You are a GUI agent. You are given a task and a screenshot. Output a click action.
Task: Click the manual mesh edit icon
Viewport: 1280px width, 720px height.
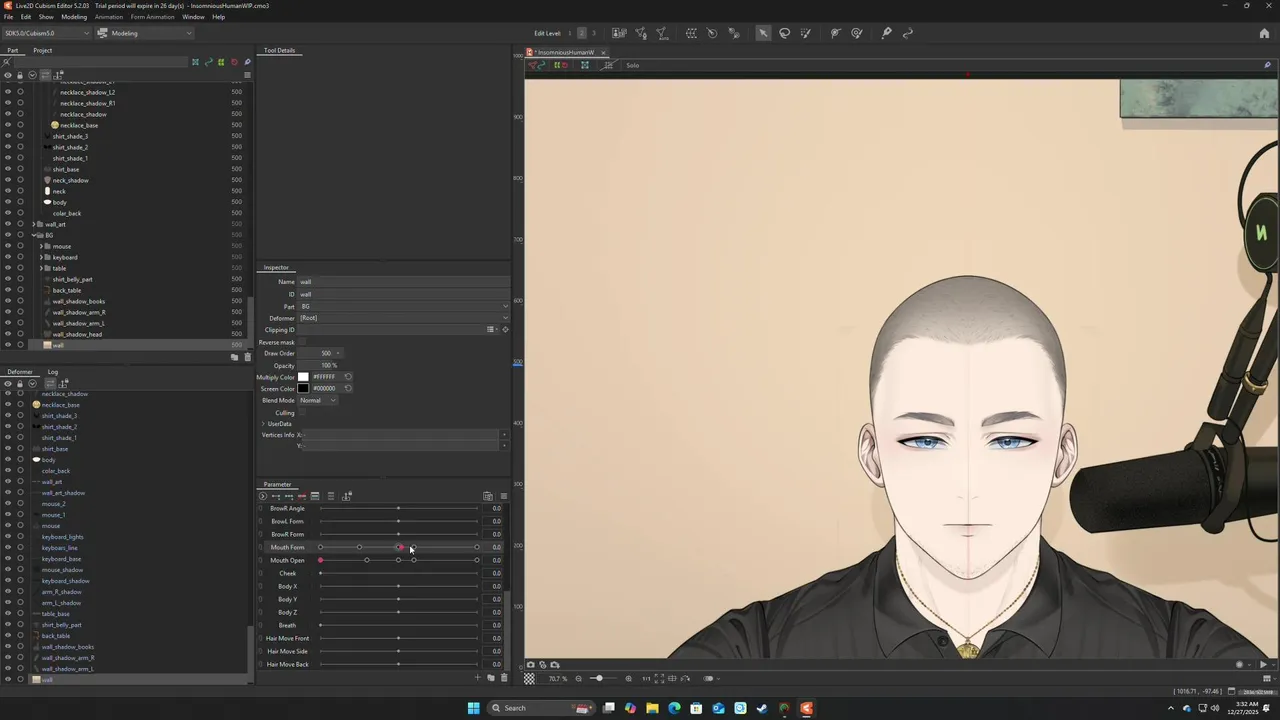pyautogui.click(x=641, y=33)
